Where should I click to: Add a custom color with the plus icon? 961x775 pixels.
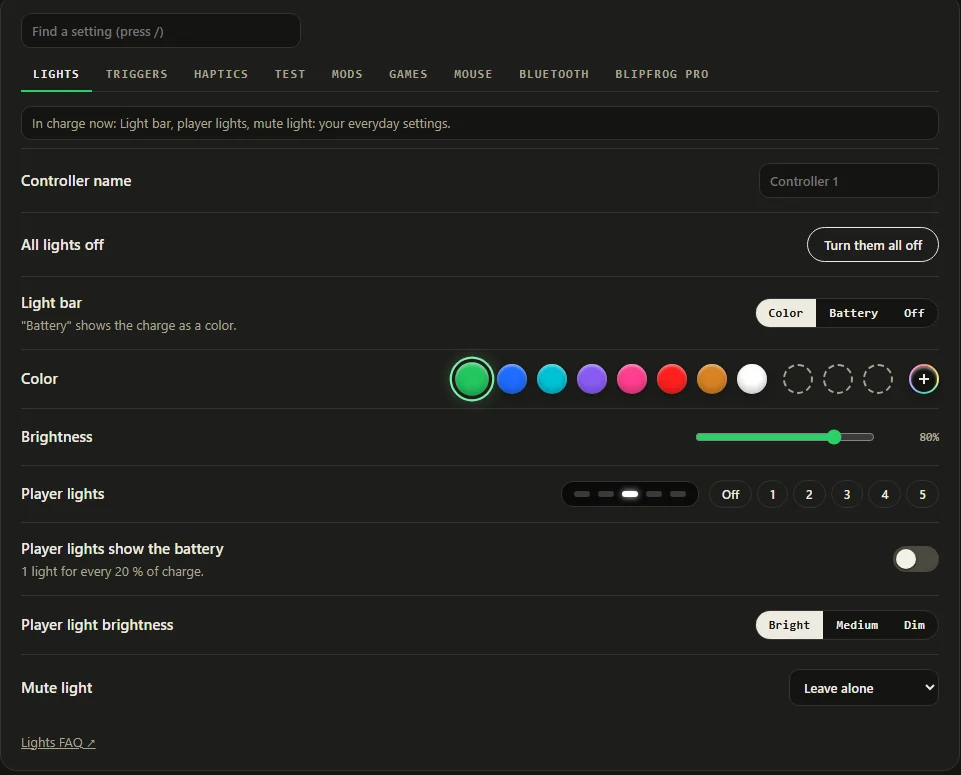click(x=924, y=379)
